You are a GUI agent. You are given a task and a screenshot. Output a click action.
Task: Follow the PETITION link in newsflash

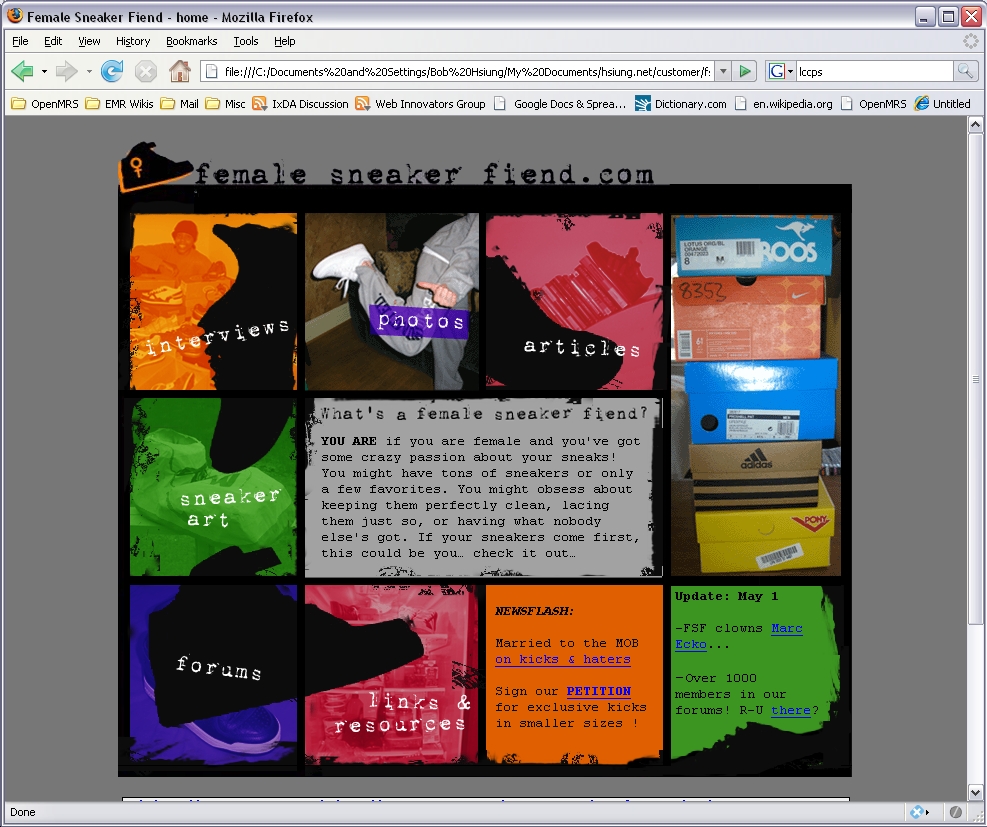click(598, 691)
